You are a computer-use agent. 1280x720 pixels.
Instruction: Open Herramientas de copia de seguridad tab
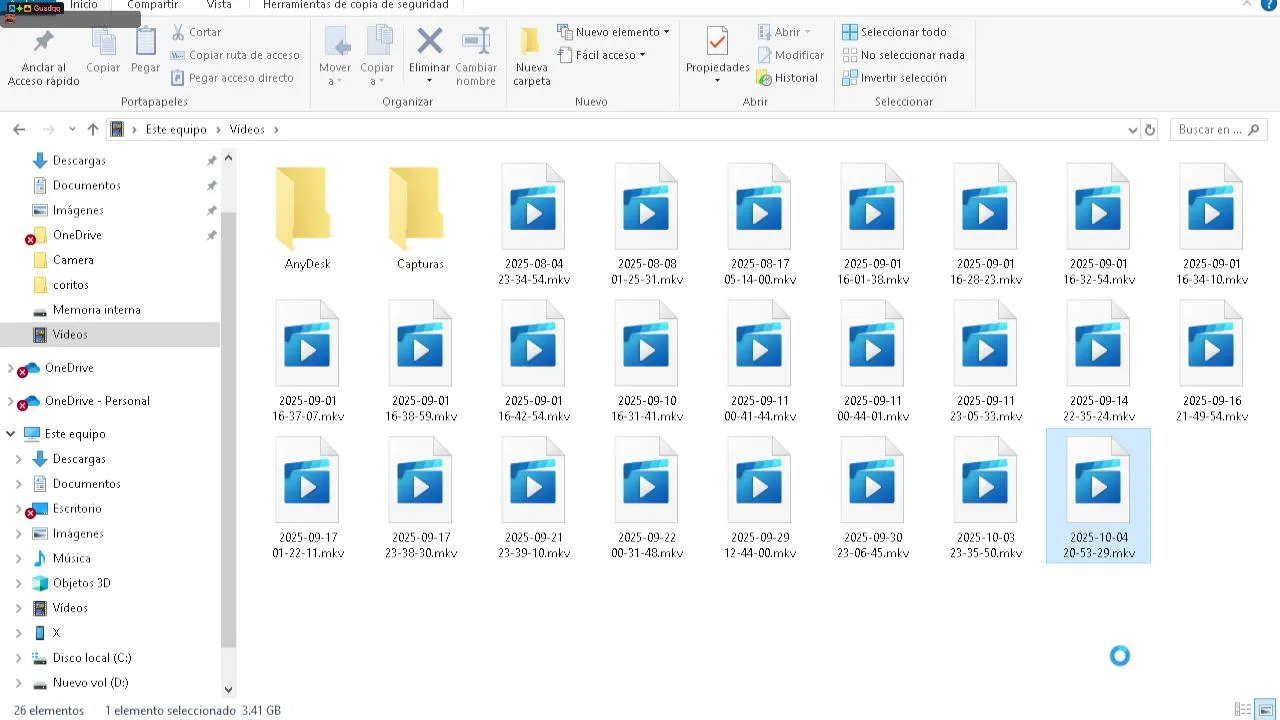pos(356,5)
